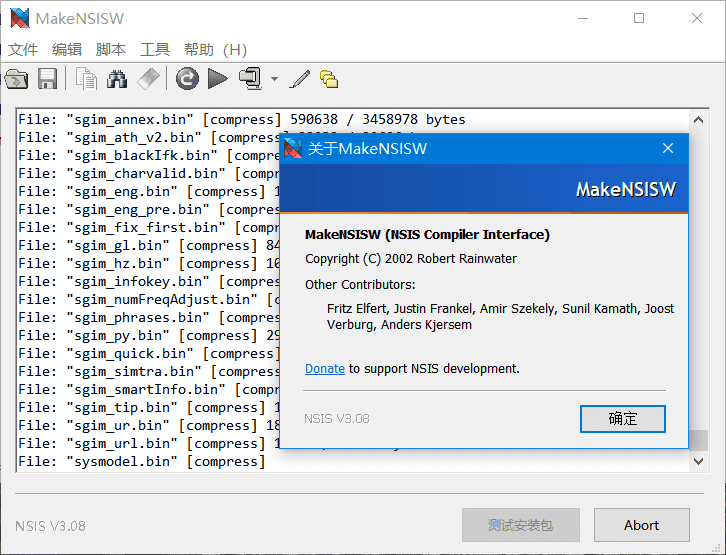726x555 pixels.
Task: Clear the log window with the eraser icon
Action: [x=148, y=78]
